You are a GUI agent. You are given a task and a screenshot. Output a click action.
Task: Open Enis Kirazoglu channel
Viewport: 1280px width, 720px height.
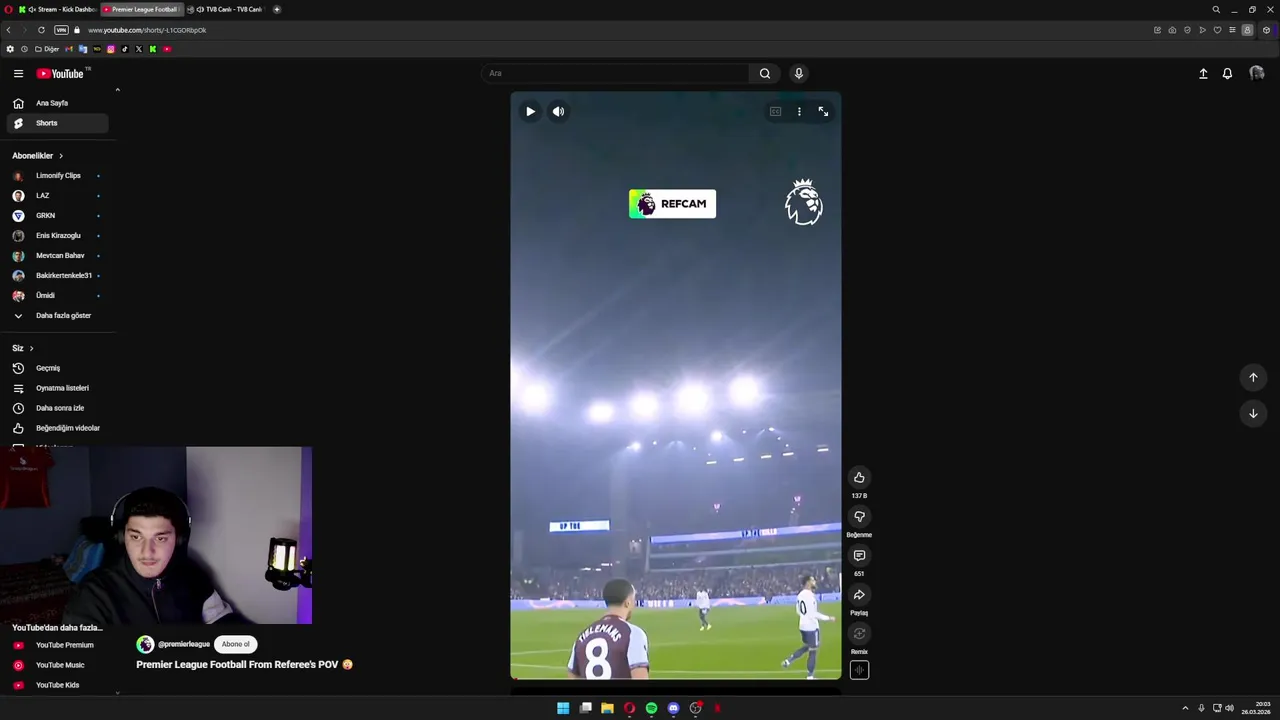(x=58, y=236)
